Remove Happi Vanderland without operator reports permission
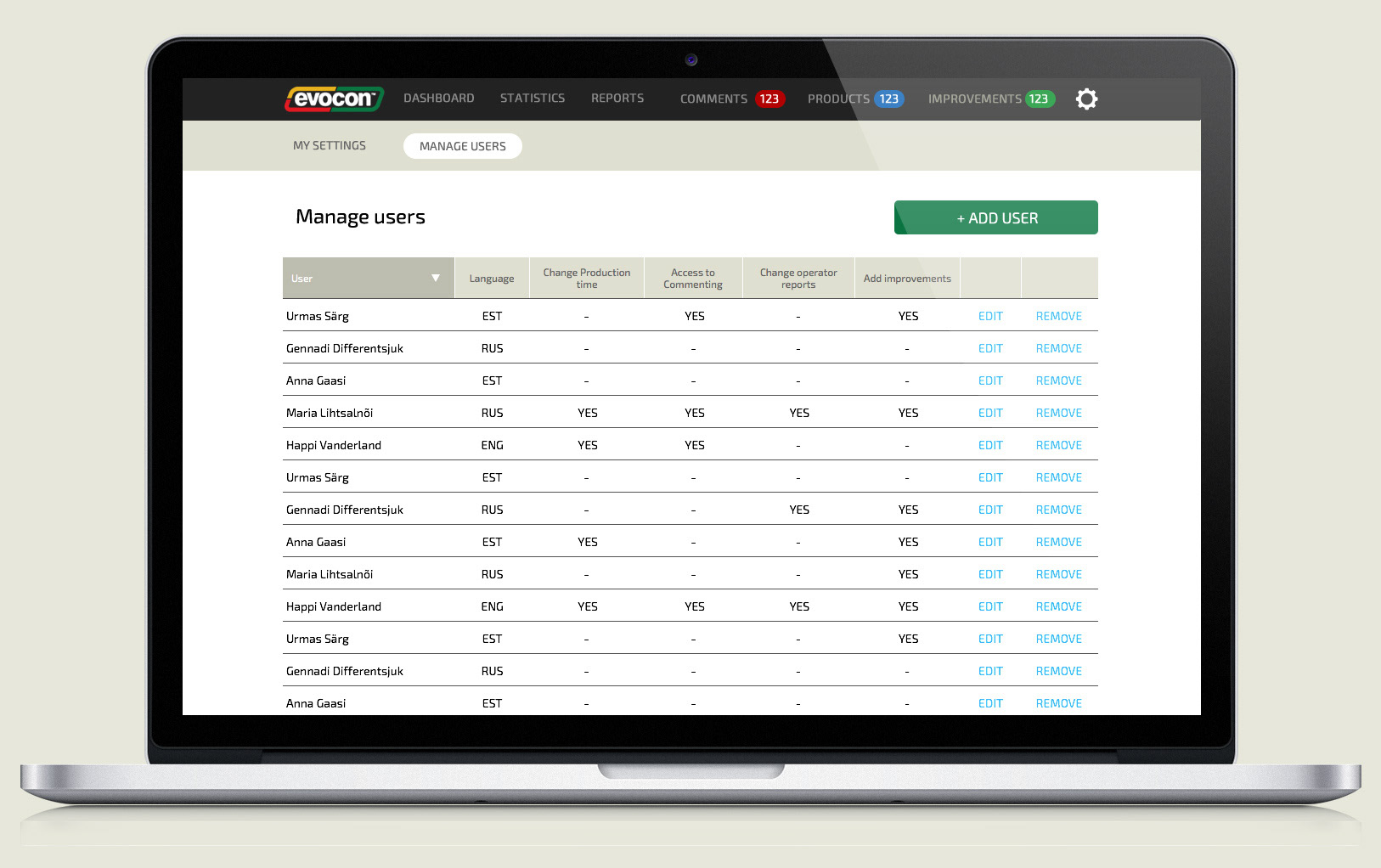1381x868 pixels. tap(1059, 445)
